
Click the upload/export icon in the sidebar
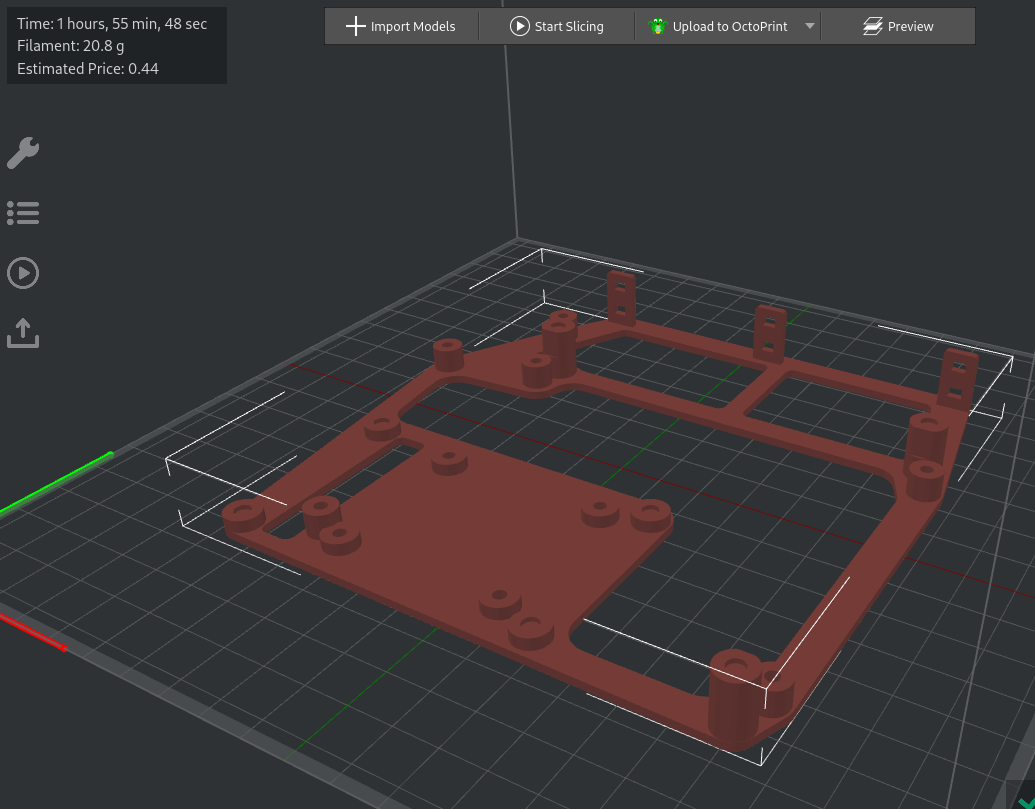click(23, 332)
